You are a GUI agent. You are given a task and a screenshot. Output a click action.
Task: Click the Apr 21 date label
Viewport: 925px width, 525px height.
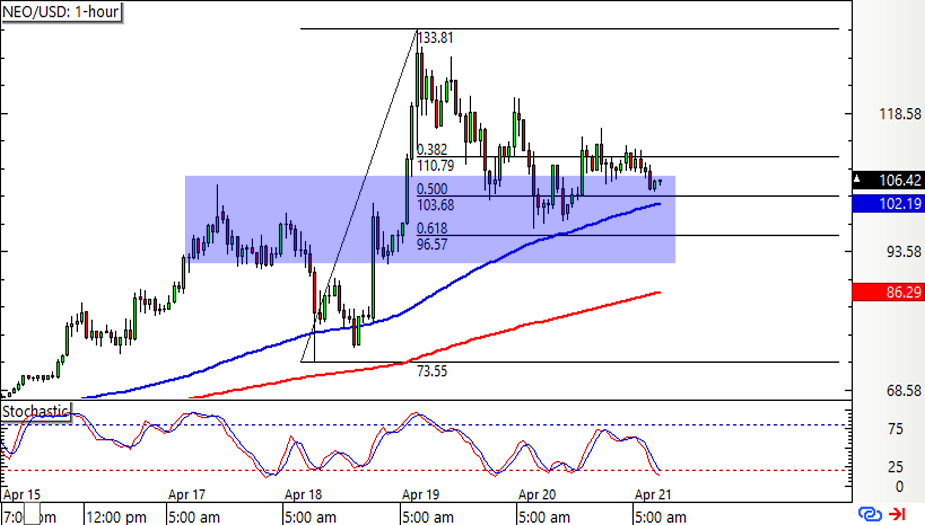click(653, 494)
